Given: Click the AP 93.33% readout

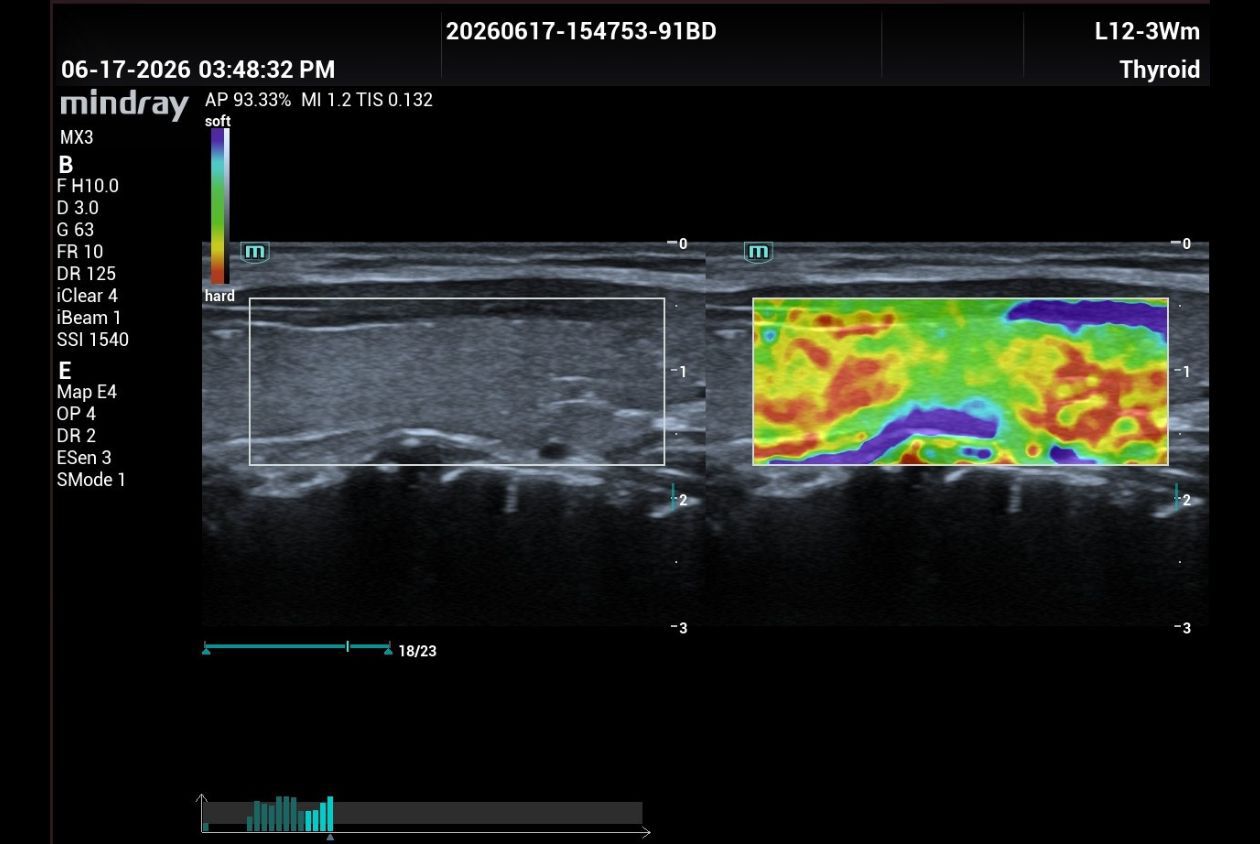Looking at the screenshot, I should click(x=248, y=100).
